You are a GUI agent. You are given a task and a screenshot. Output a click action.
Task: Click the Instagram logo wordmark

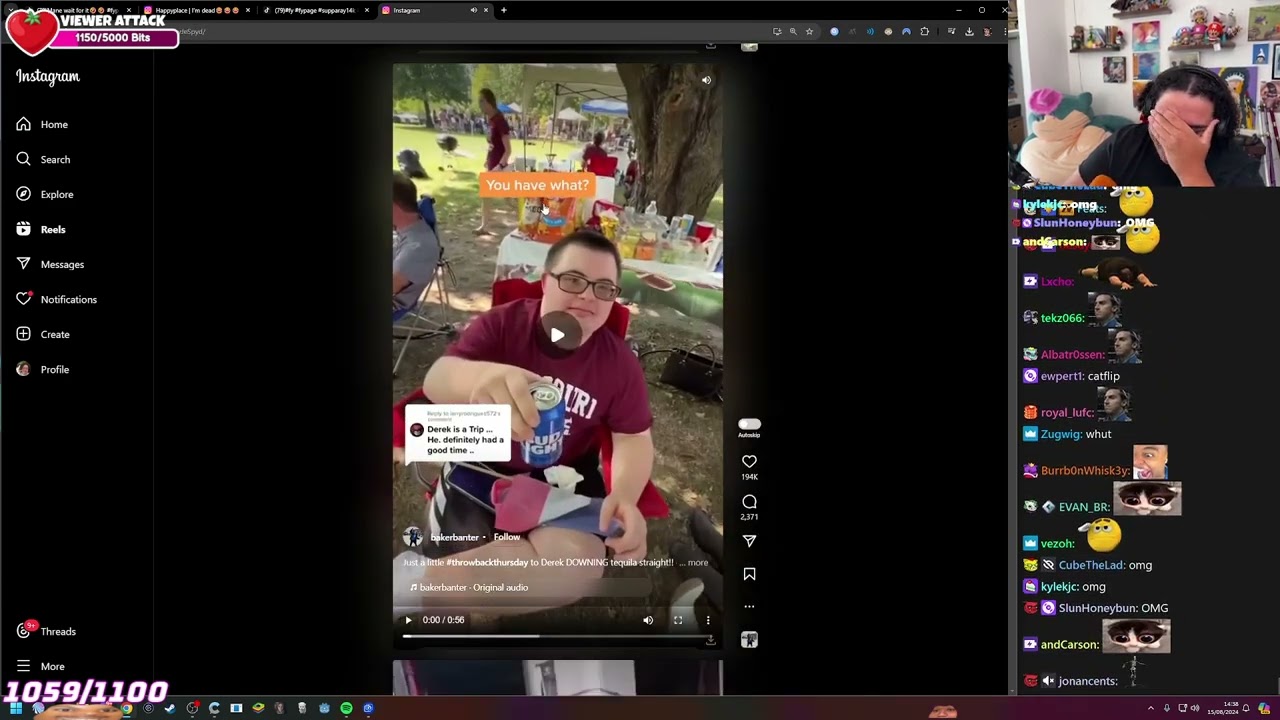pyautogui.click(x=47, y=77)
